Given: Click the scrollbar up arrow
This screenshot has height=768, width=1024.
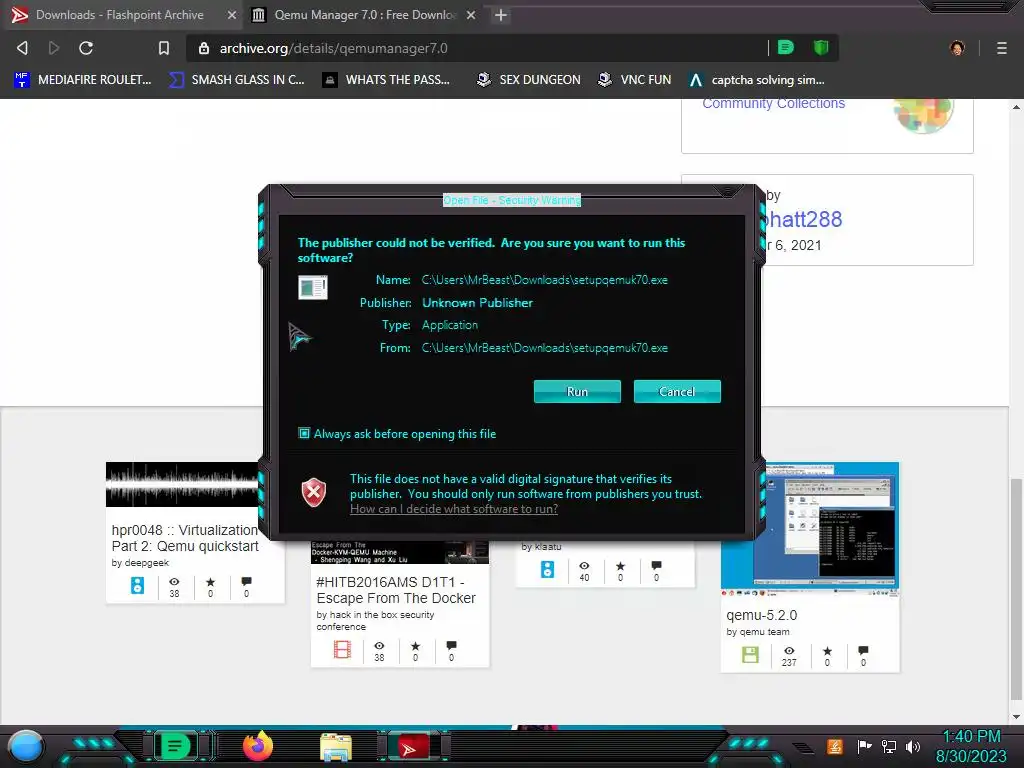Looking at the screenshot, I should click(1016, 106).
